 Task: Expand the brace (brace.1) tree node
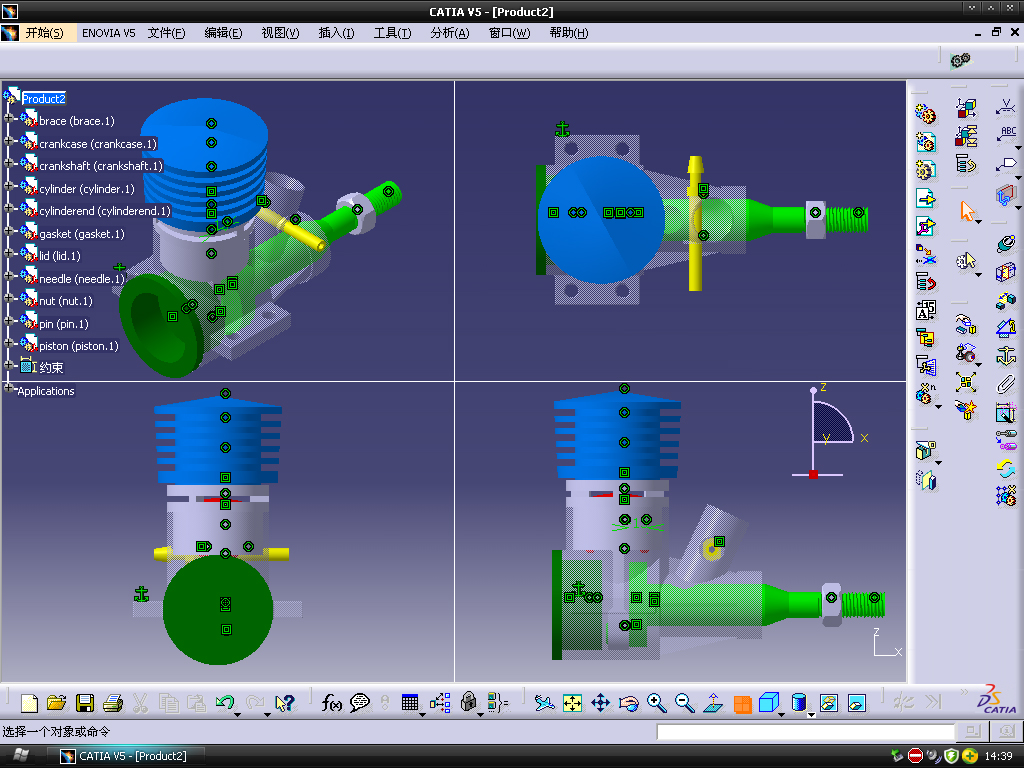(9, 119)
